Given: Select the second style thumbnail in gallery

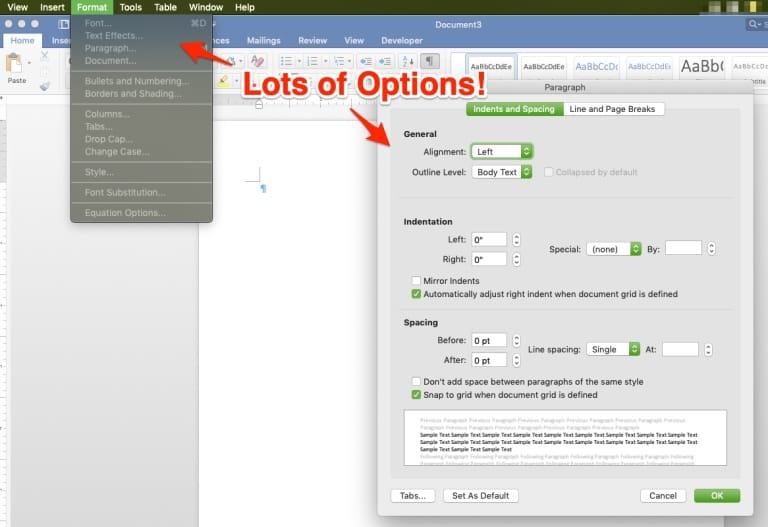Looking at the screenshot, I should point(544,67).
